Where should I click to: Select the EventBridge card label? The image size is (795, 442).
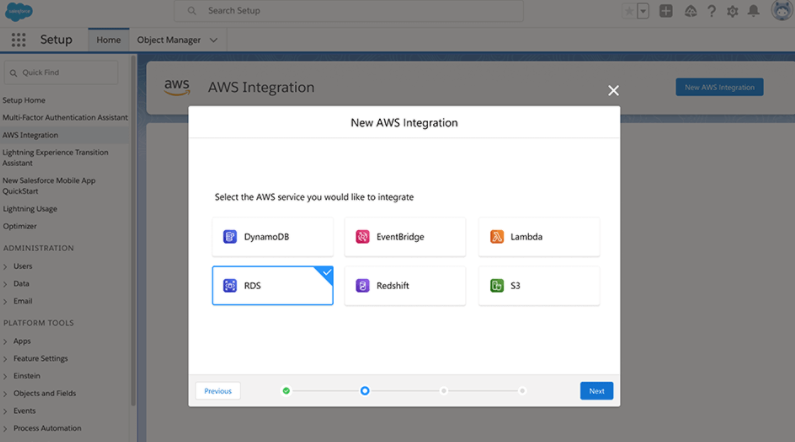(x=400, y=237)
